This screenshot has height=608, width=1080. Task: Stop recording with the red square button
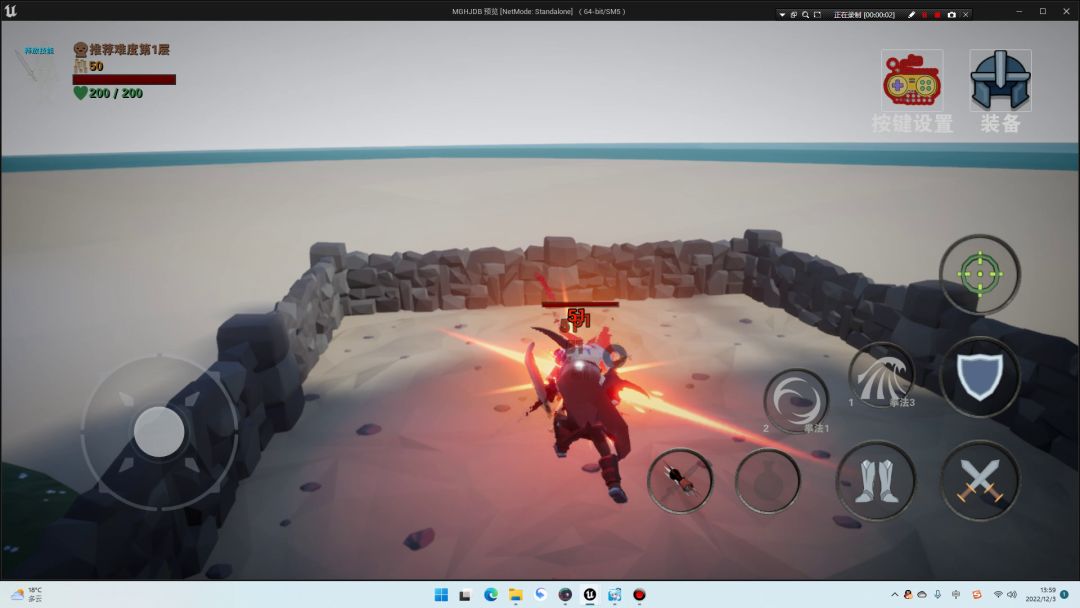click(937, 14)
